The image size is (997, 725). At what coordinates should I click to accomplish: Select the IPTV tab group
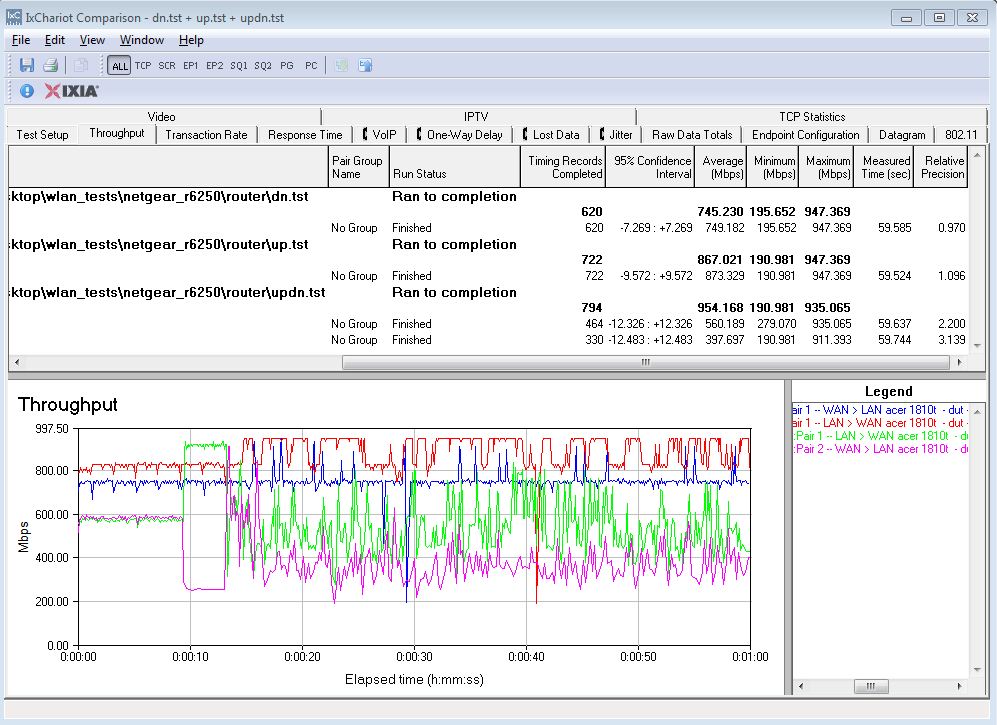click(476, 116)
